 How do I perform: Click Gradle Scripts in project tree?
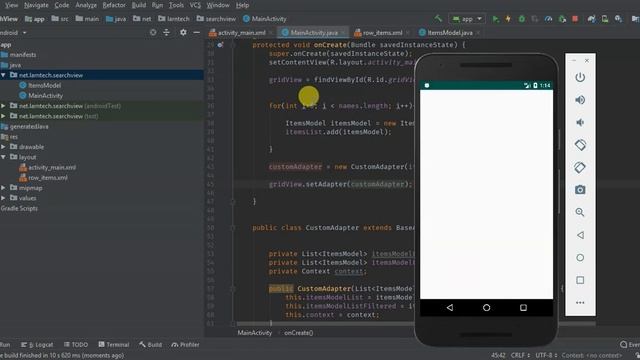(19, 208)
